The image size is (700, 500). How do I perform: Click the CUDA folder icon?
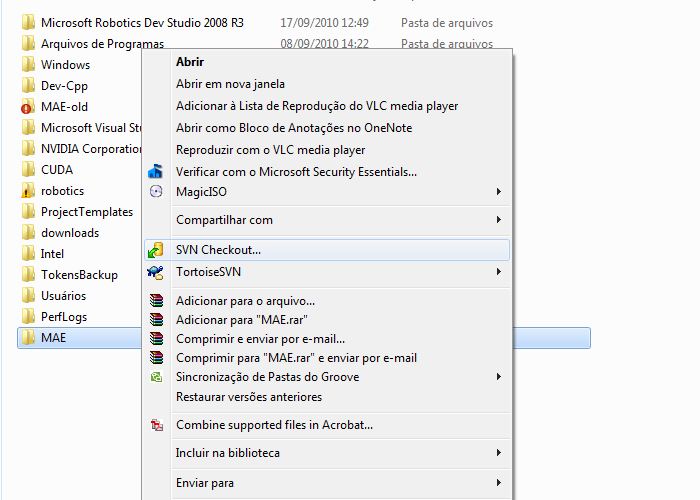click(x=28, y=169)
